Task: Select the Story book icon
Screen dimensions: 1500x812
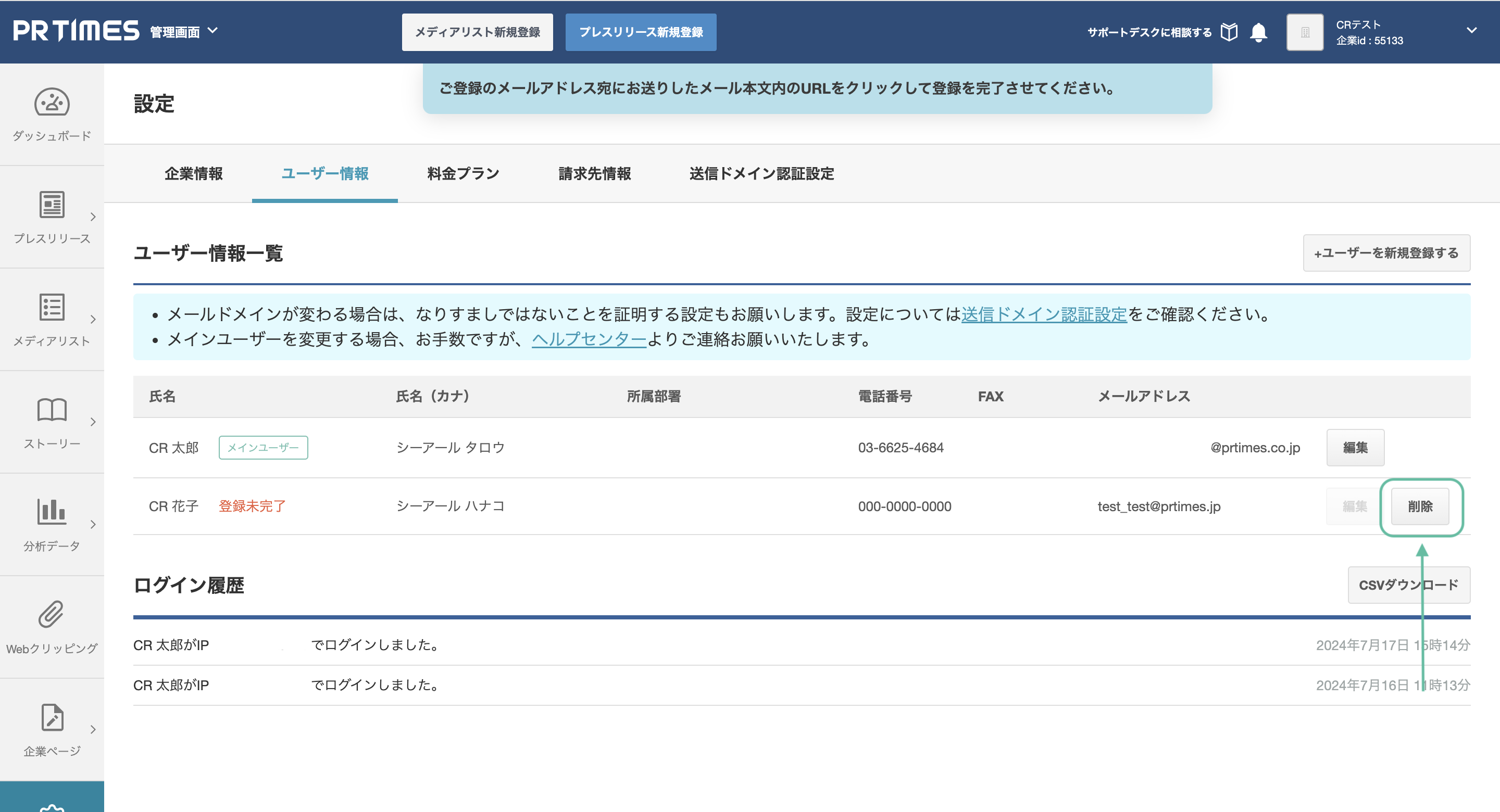Action: coord(52,410)
